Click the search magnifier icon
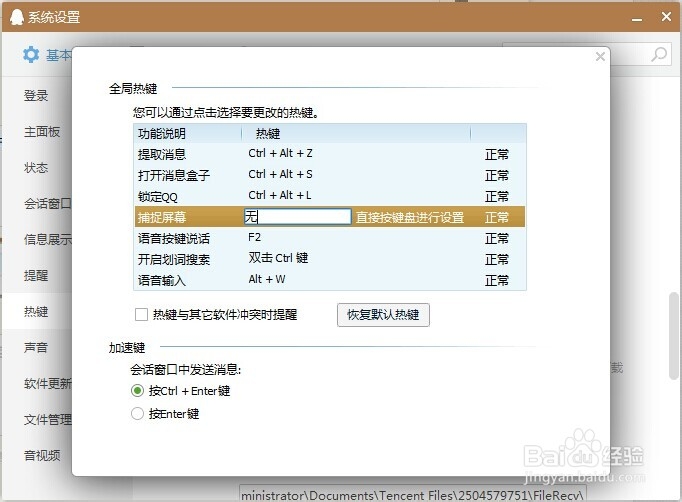Image resolution: width=682 pixels, height=502 pixels. (659, 55)
